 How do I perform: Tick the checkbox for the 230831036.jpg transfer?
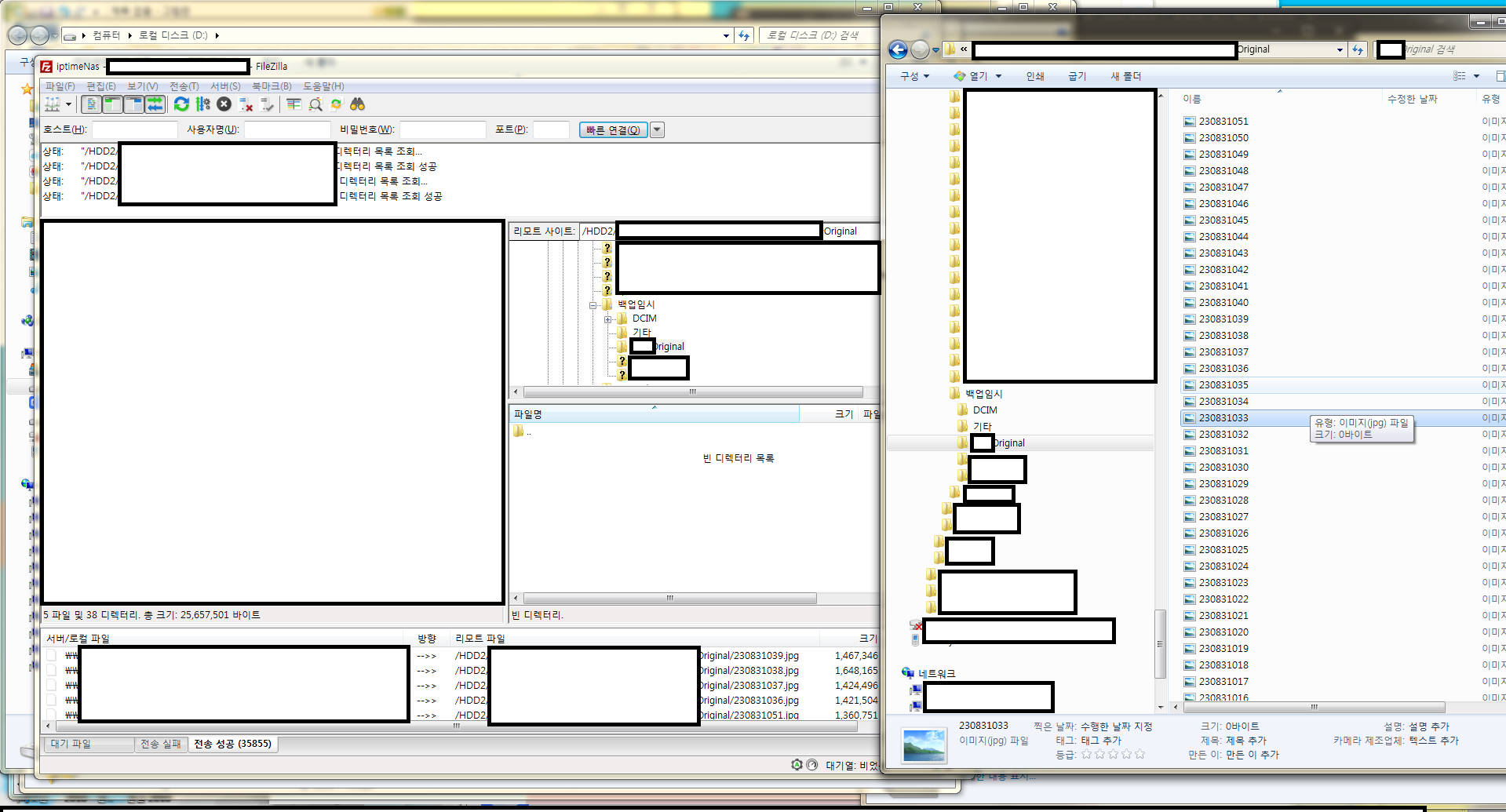[51, 700]
